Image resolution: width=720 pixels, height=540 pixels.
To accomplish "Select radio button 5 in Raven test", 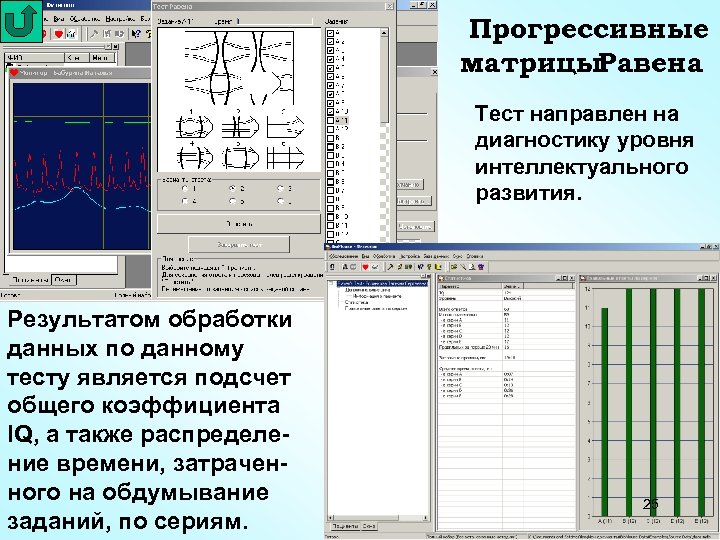I will [x=232, y=201].
